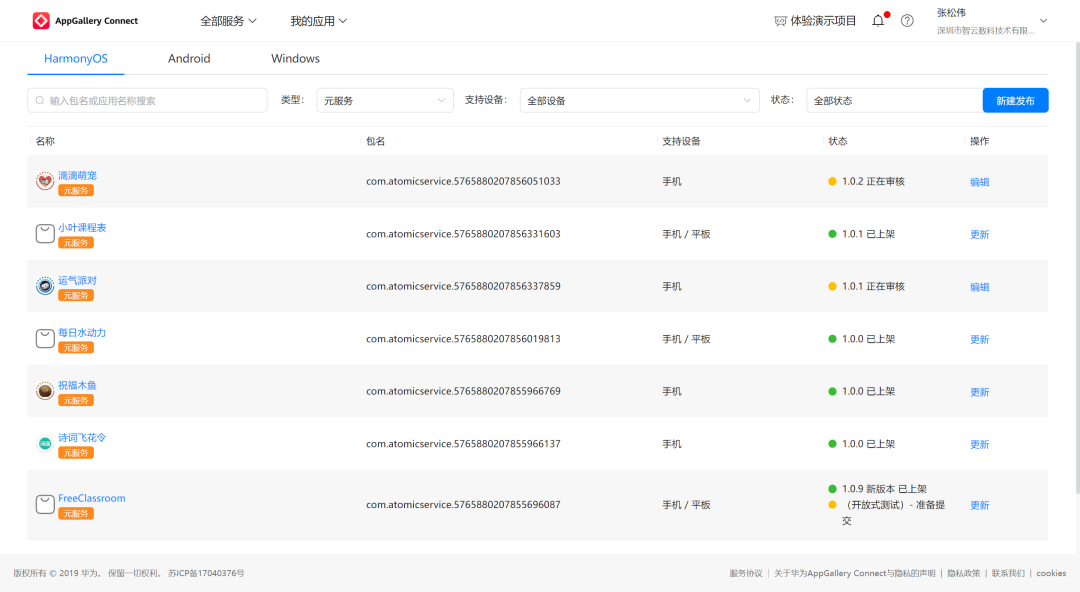
Task: Click the 运气派对 app icon
Action: pos(45,286)
